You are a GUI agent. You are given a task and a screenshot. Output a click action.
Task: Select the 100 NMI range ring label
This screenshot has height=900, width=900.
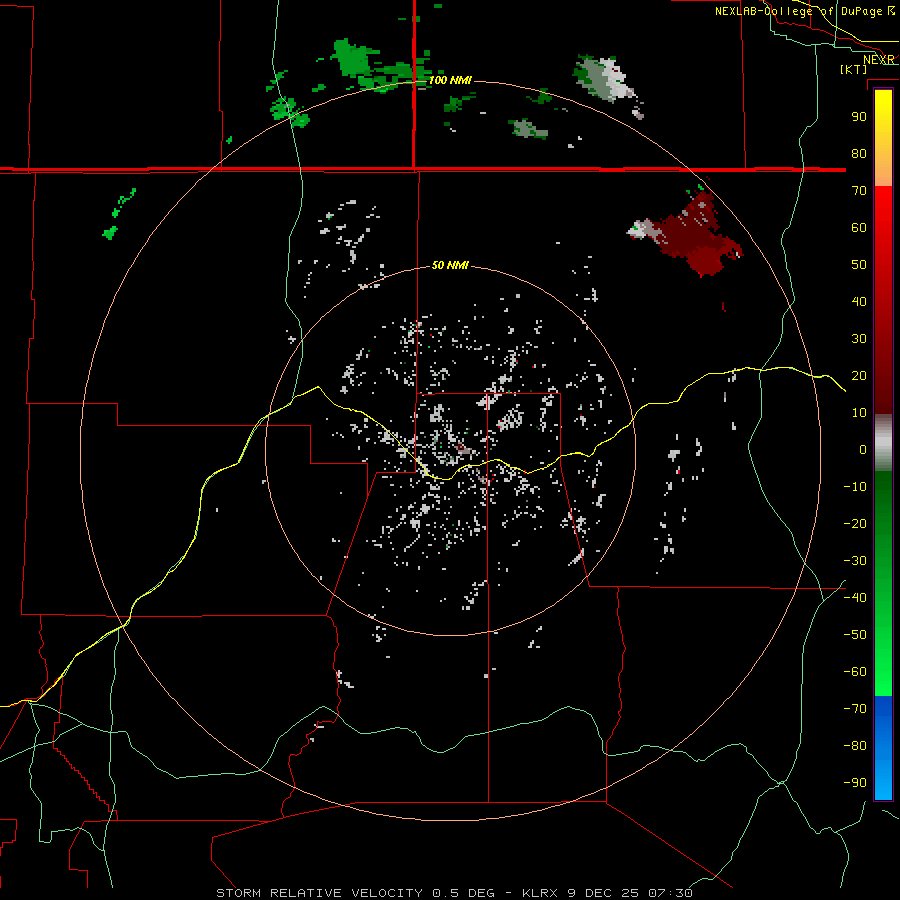point(450,80)
